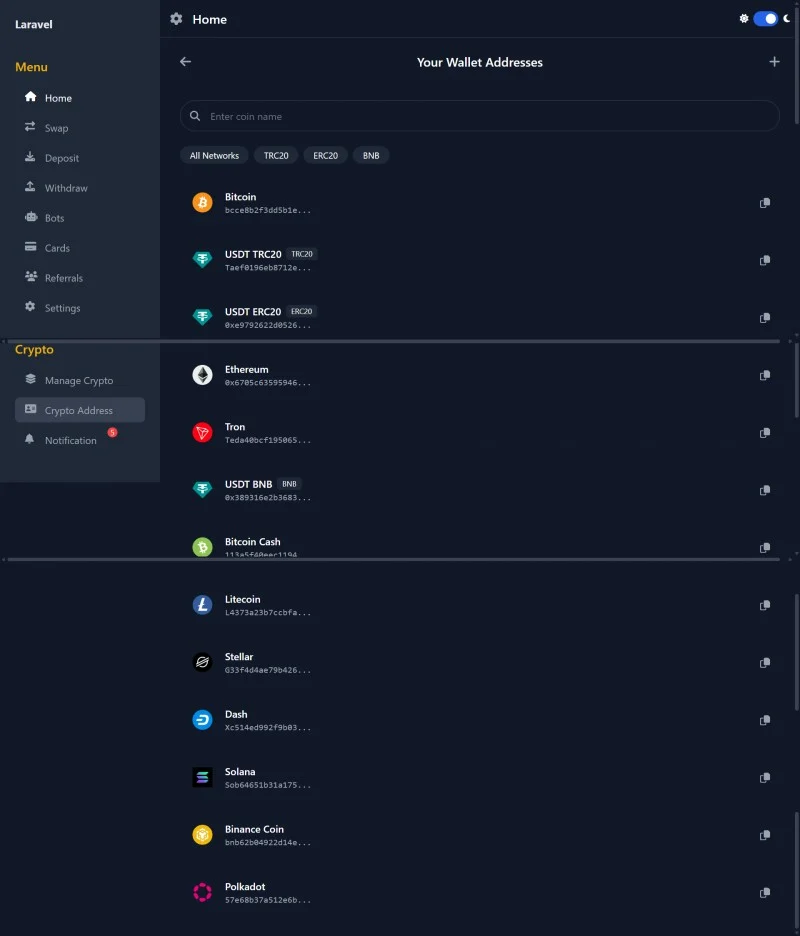Click the Ethereum coin logo
Viewport: 800px width, 936px height.
pos(202,375)
